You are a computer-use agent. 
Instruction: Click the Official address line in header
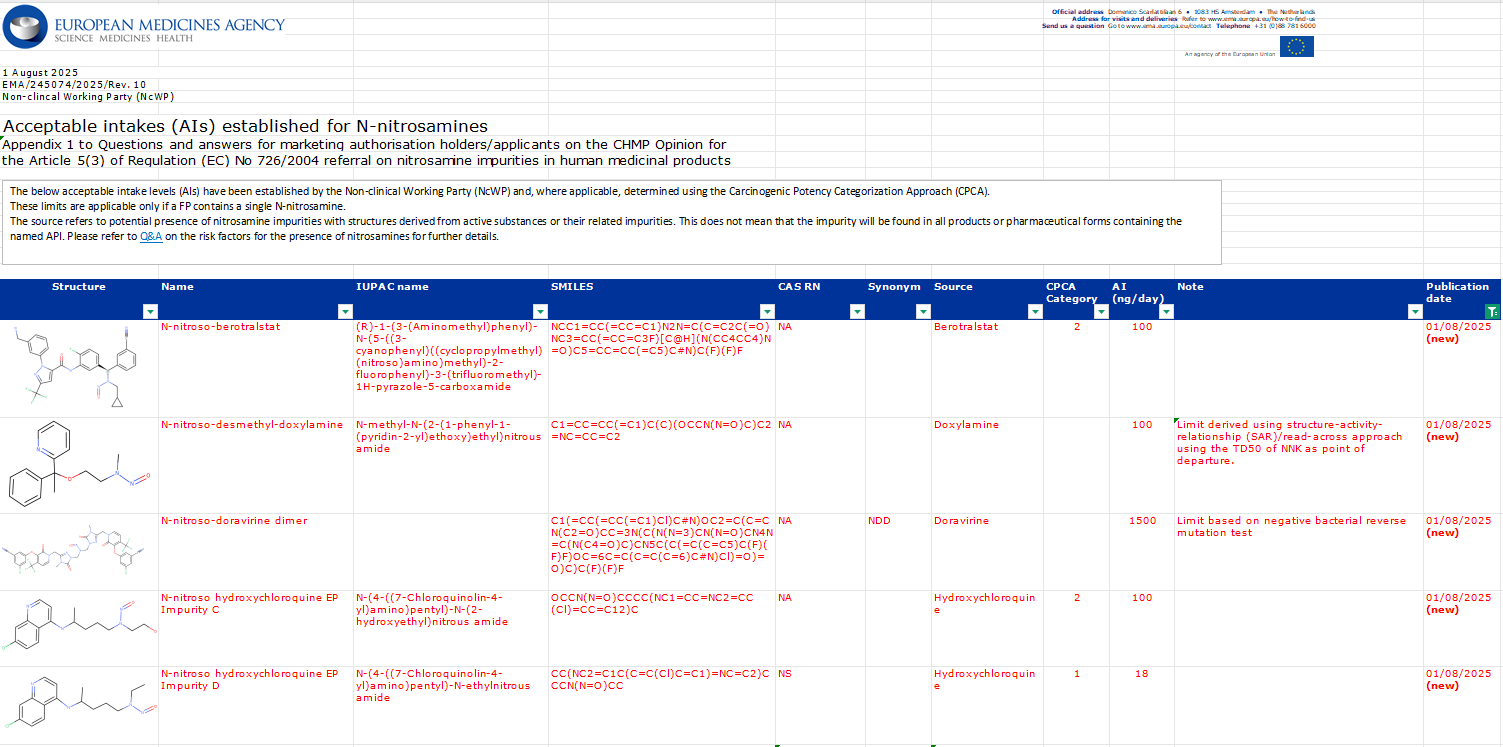[x=1183, y=12]
